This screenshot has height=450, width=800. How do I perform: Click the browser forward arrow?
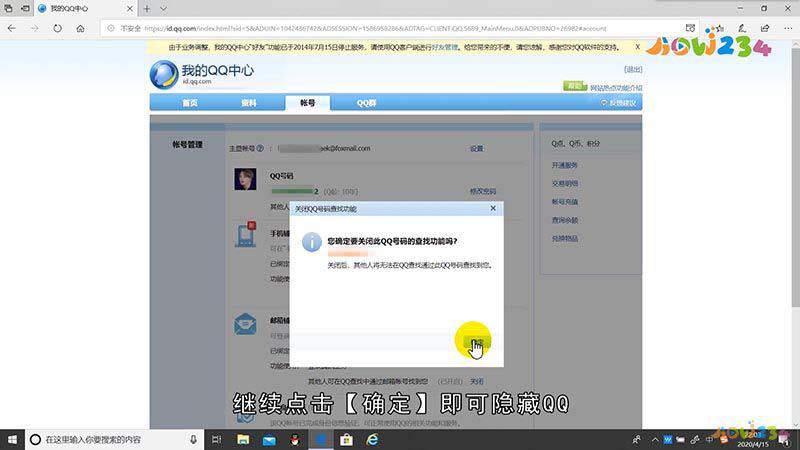[x=34, y=29]
